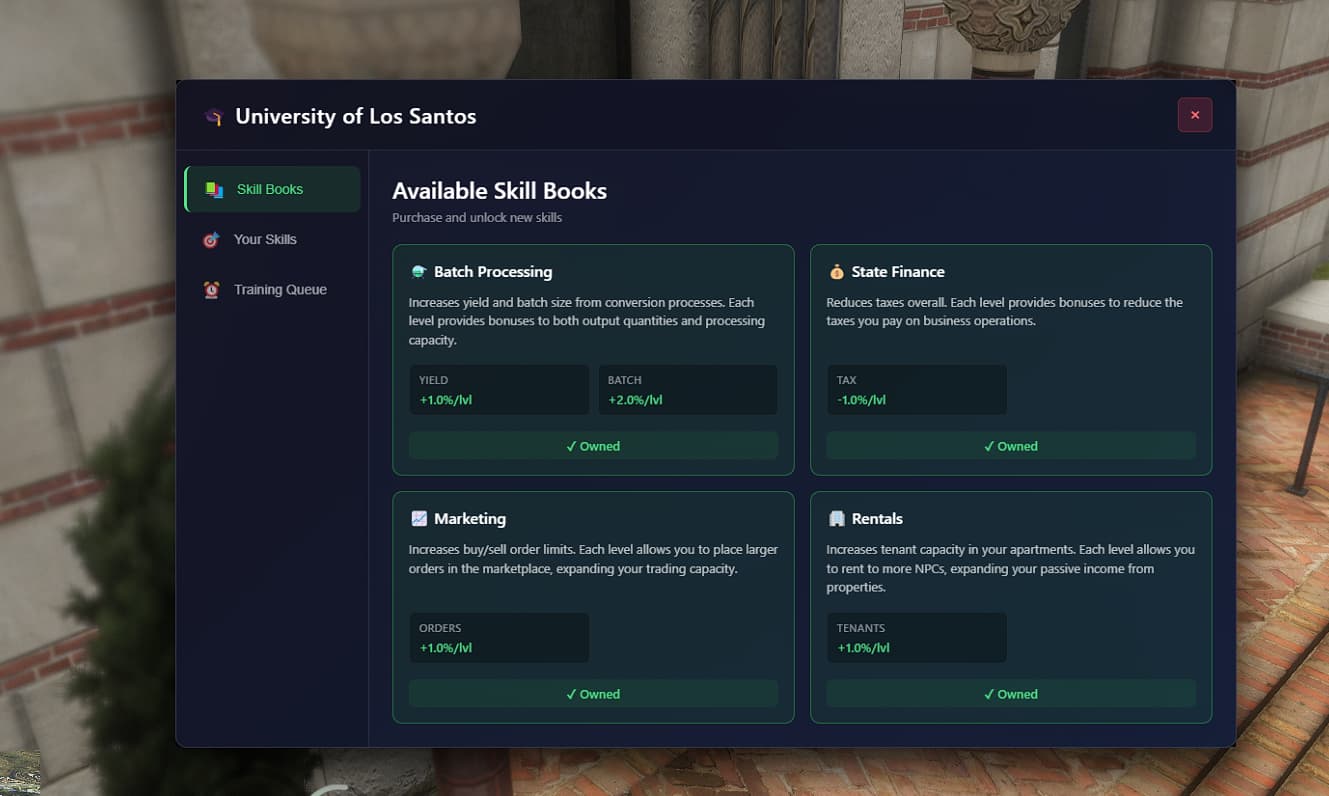Select the TENANTS +1.0%/lvl stat box

916,638
